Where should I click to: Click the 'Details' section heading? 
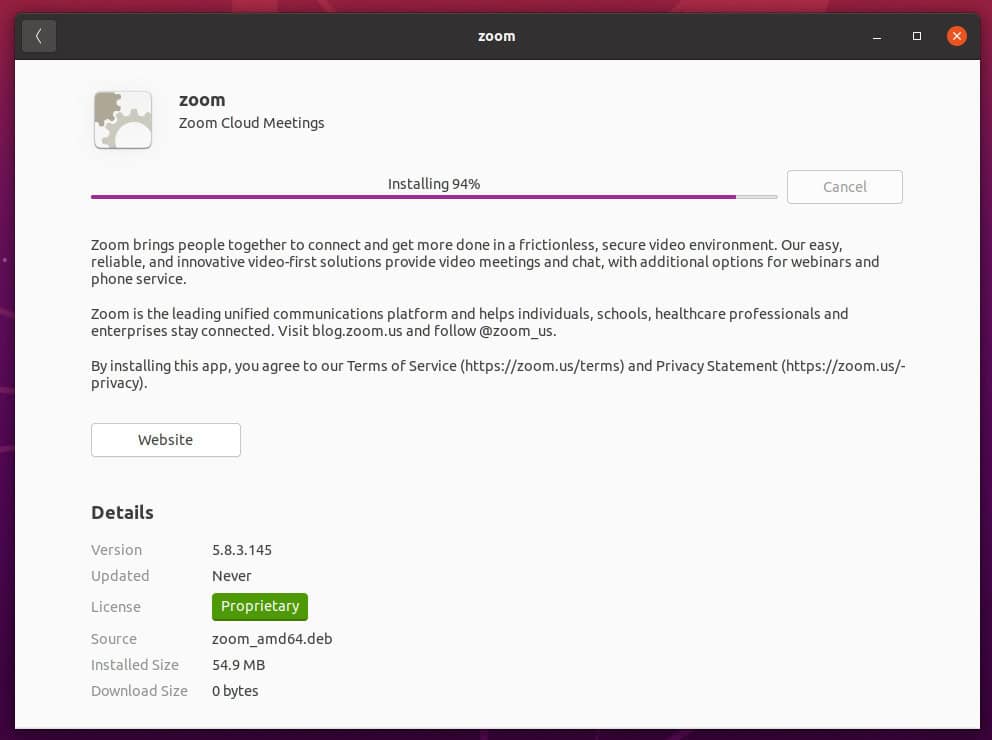(122, 512)
